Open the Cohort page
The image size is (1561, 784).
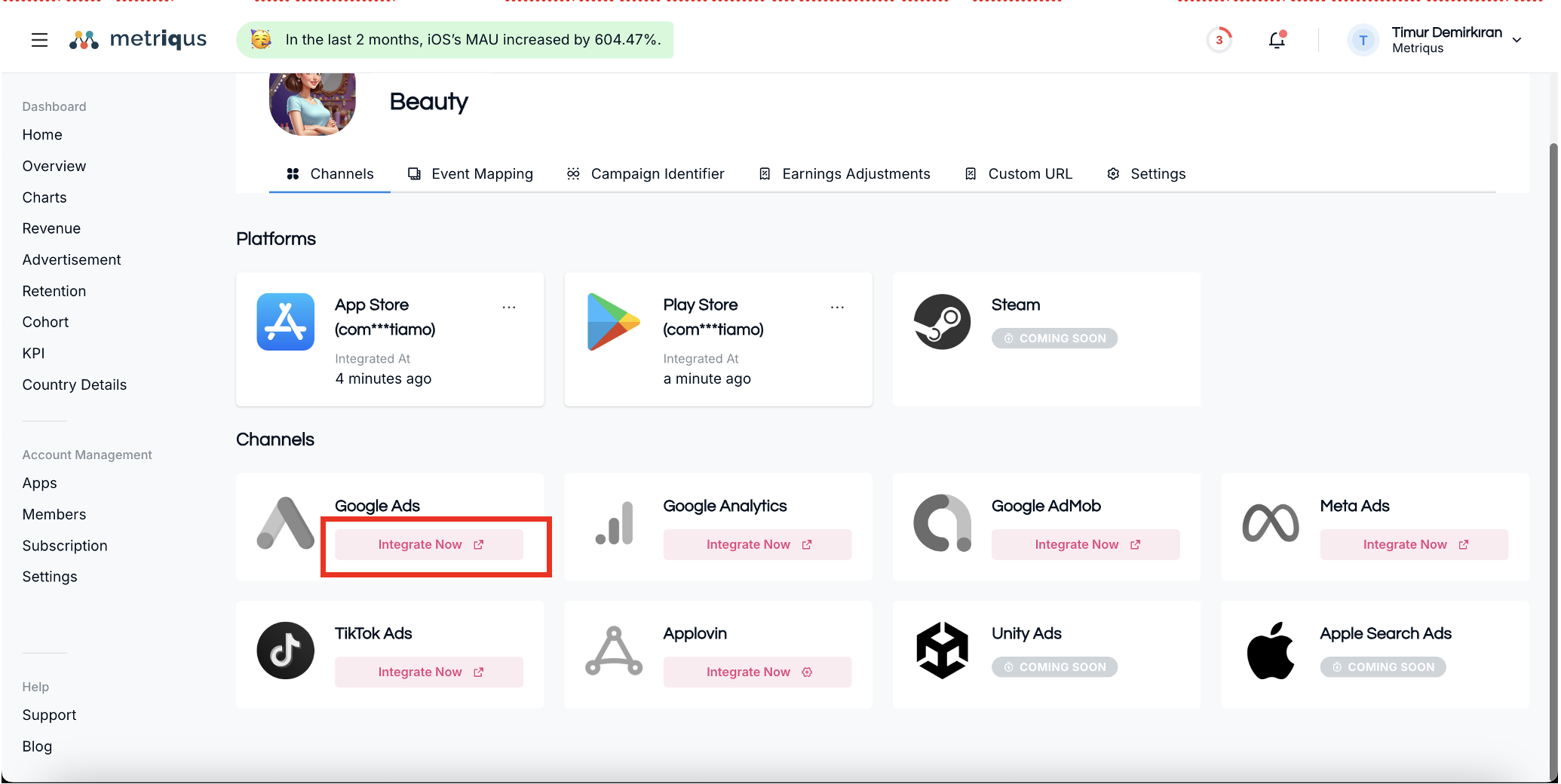point(45,322)
